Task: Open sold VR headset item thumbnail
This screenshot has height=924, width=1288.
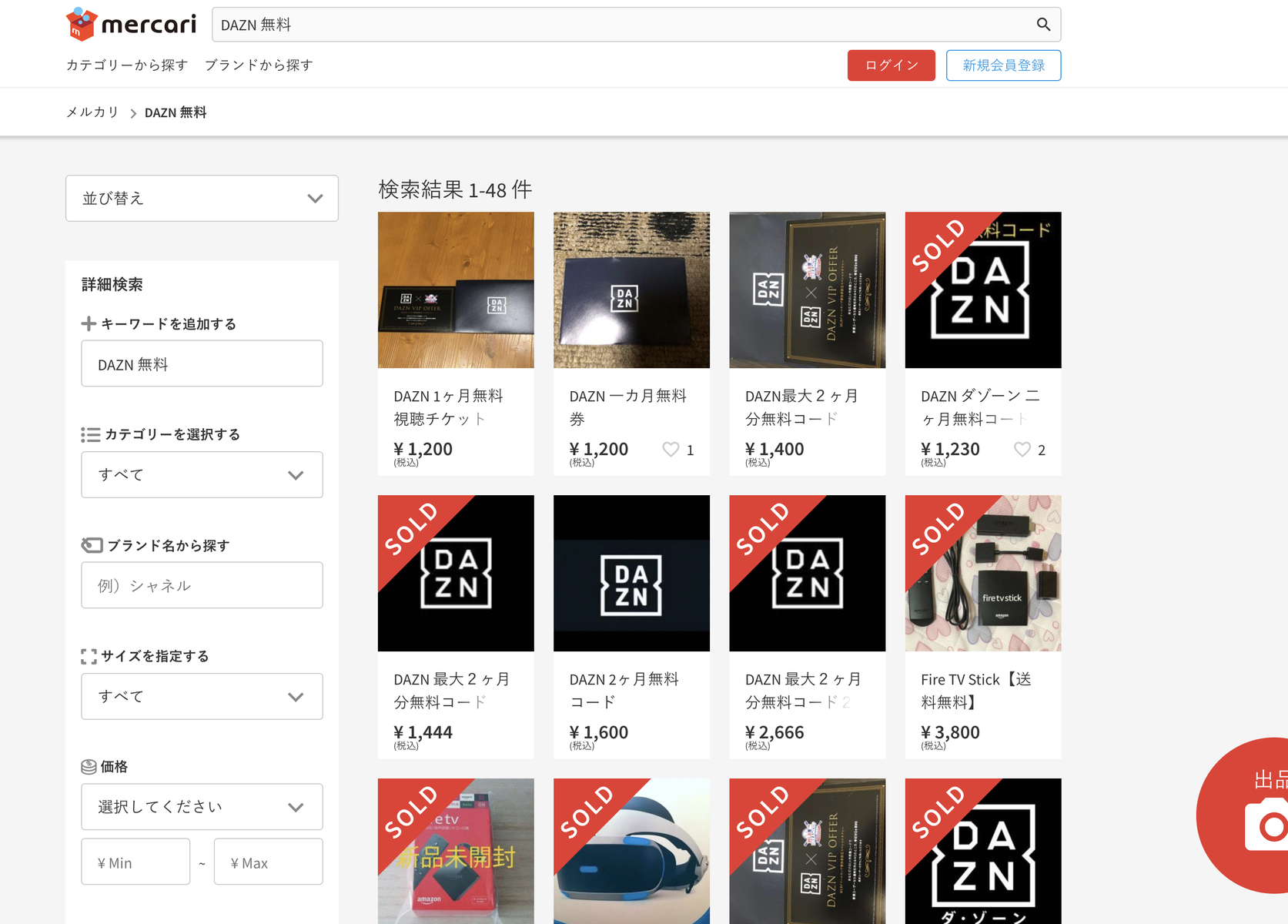Action: pos(631,851)
